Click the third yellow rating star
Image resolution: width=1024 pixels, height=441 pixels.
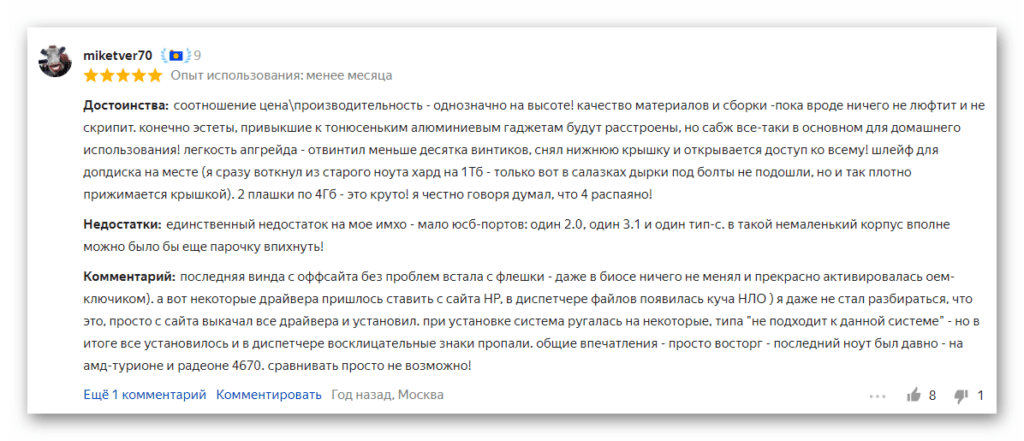click(123, 75)
